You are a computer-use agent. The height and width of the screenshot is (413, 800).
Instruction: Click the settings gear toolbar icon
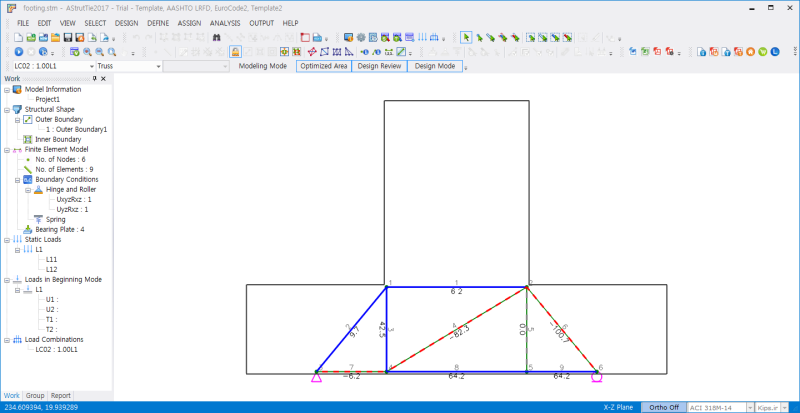pyautogui.click(x=361, y=37)
